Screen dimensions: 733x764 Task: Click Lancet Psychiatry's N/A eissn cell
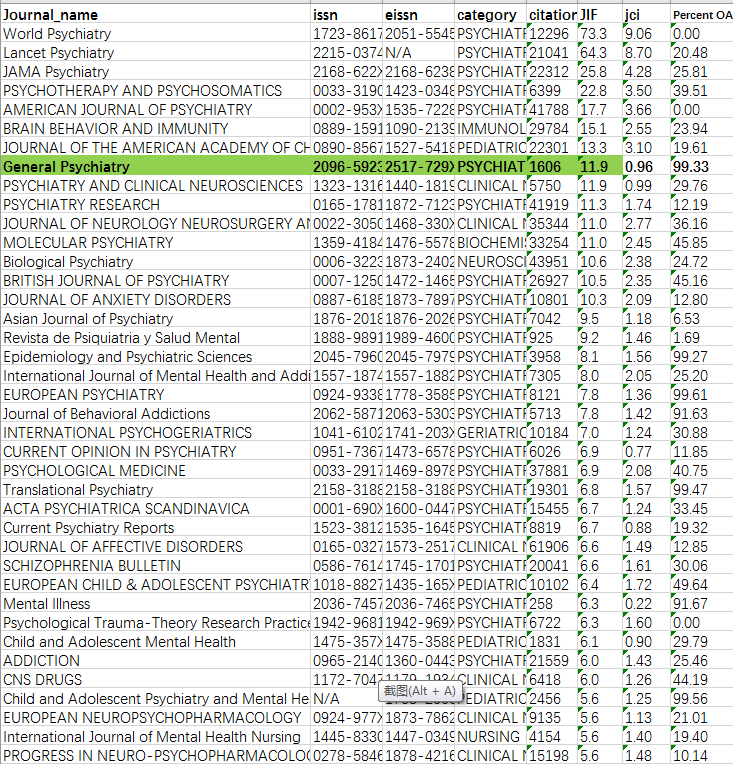[x=417, y=52]
